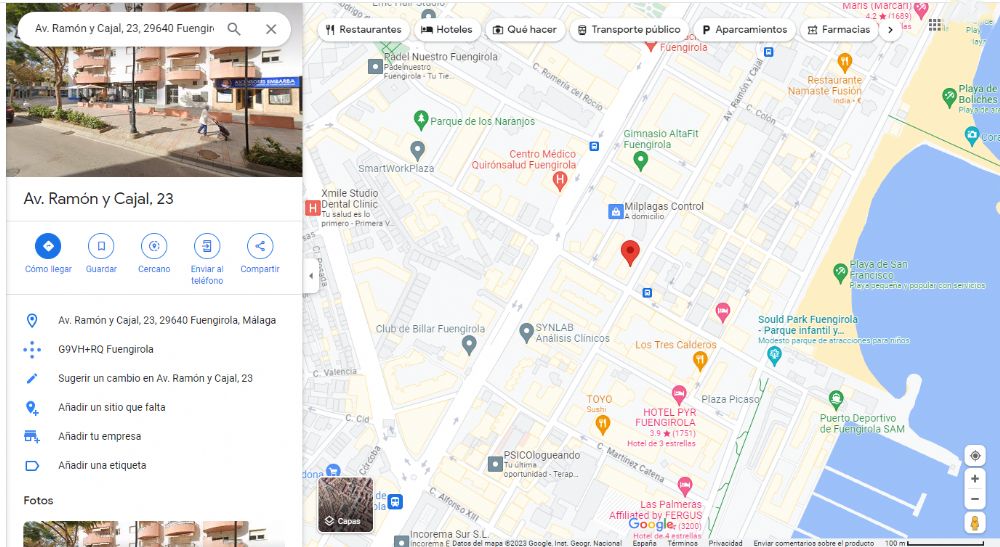Select the Hoteles filter chip
The height and width of the screenshot is (547, 1000).
click(x=446, y=29)
